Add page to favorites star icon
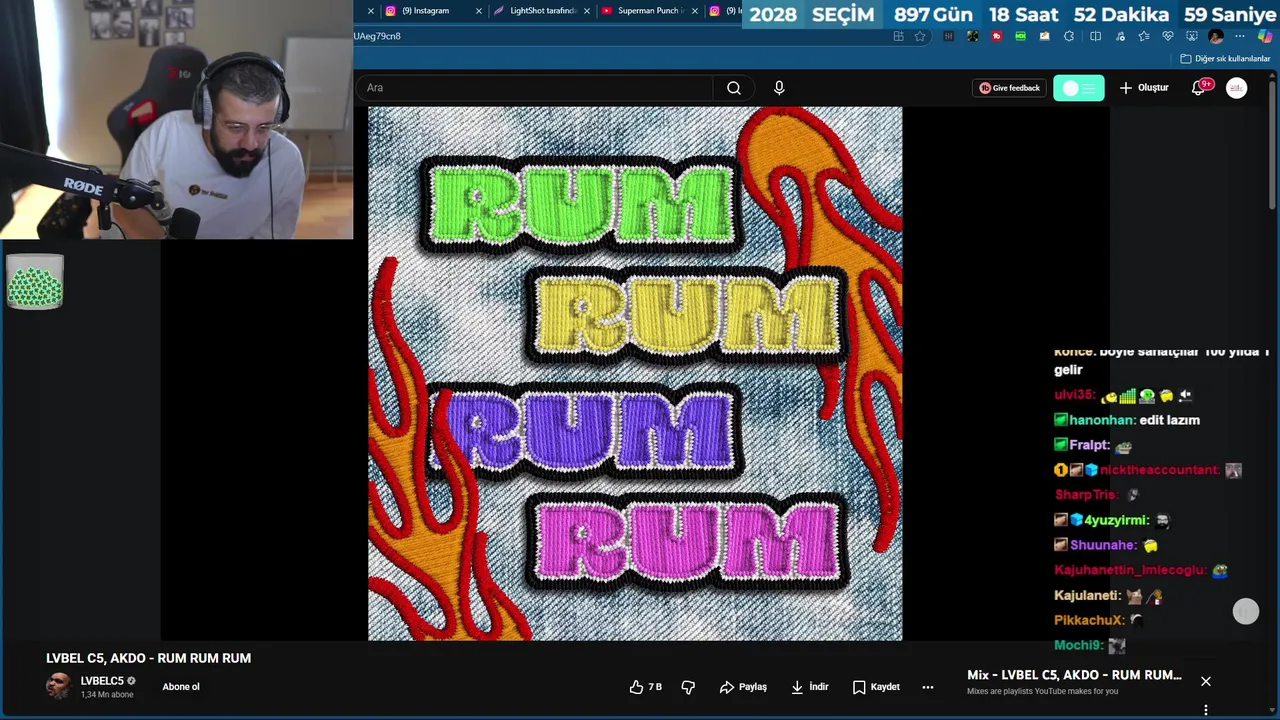The image size is (1280, 720). 920,36
